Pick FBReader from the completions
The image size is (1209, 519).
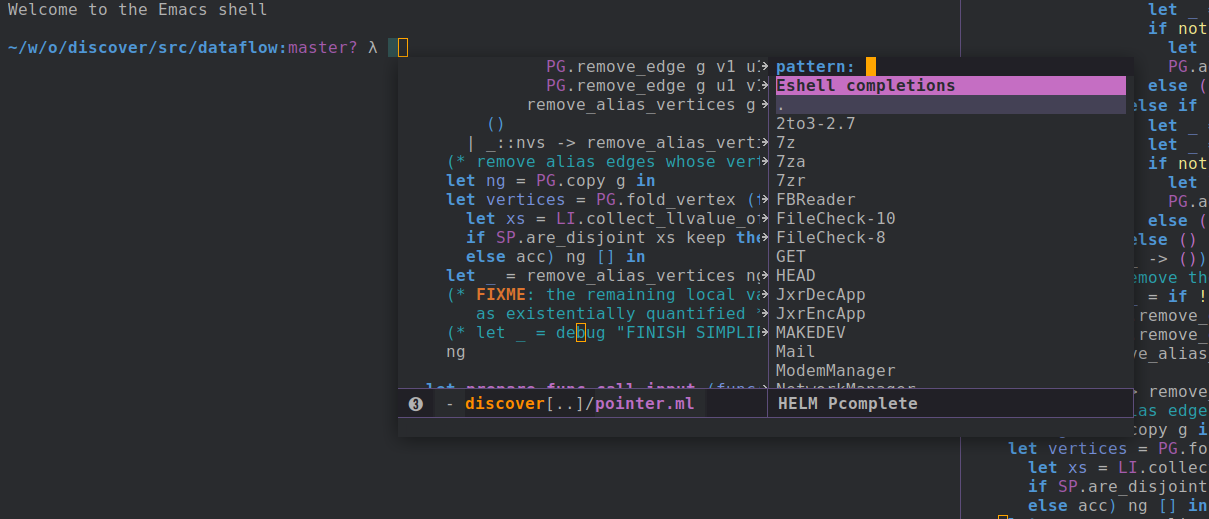[x=816, y=200]
